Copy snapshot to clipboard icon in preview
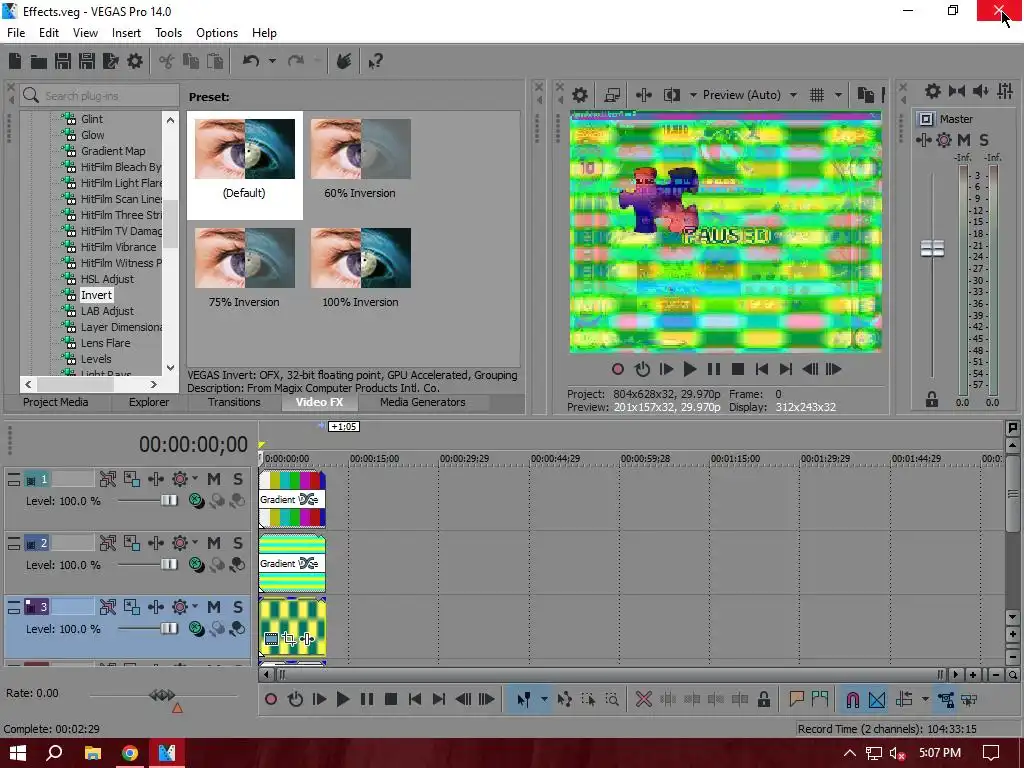 click(865, 95)
